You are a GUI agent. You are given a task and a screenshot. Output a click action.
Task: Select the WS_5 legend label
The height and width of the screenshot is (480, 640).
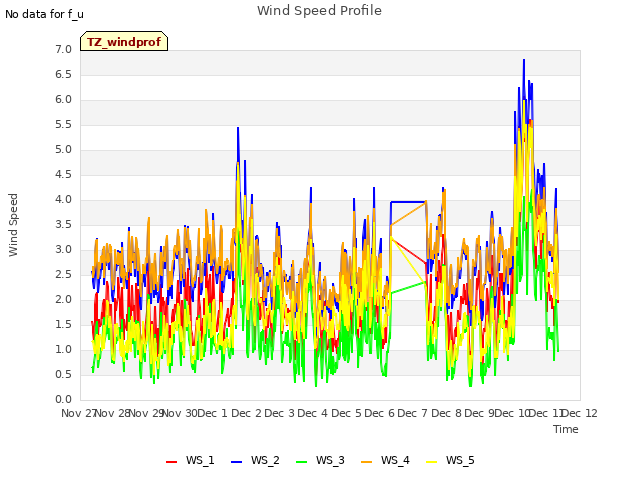point(460,460)
